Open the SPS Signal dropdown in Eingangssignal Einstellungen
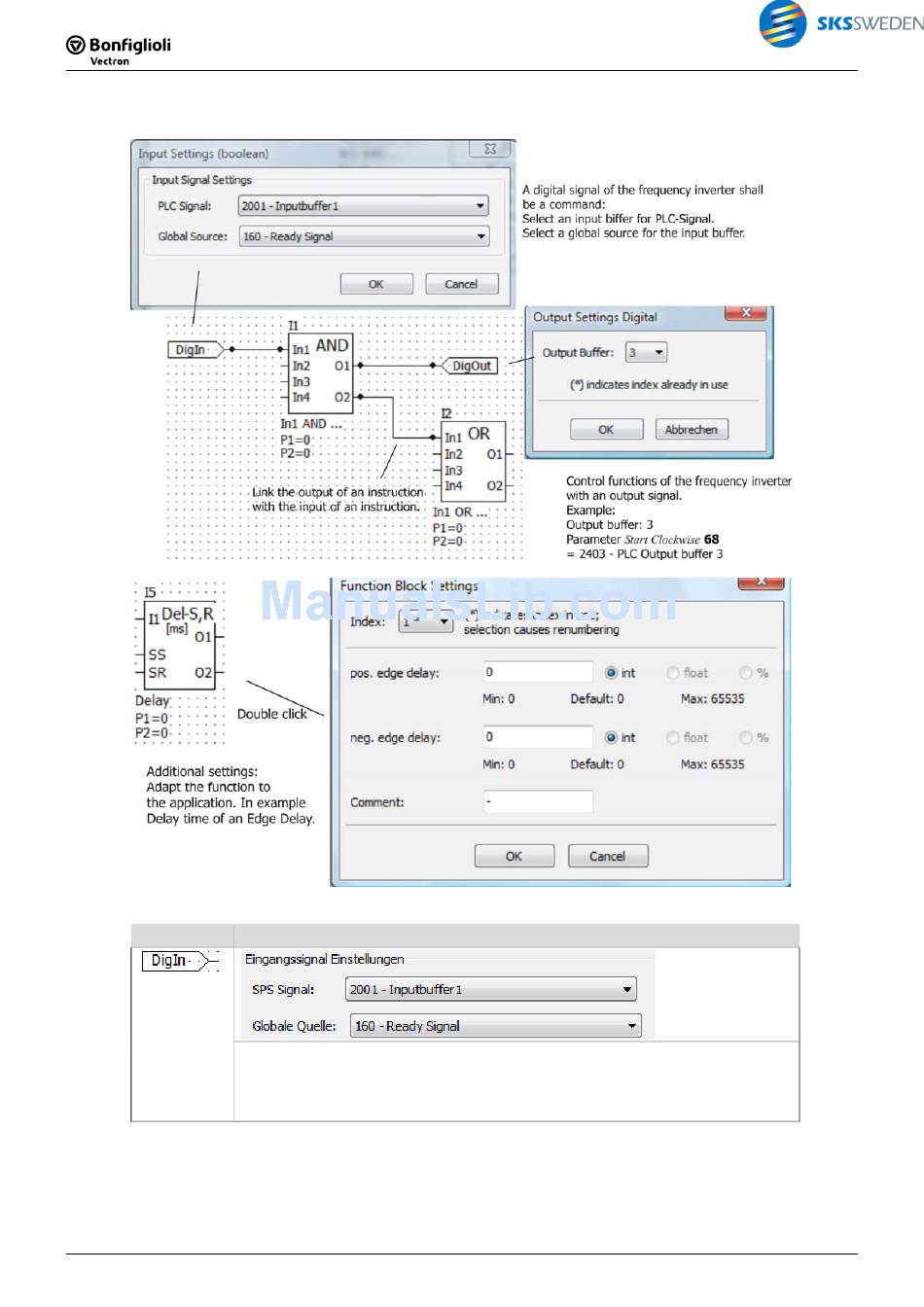 pos(491,989)
